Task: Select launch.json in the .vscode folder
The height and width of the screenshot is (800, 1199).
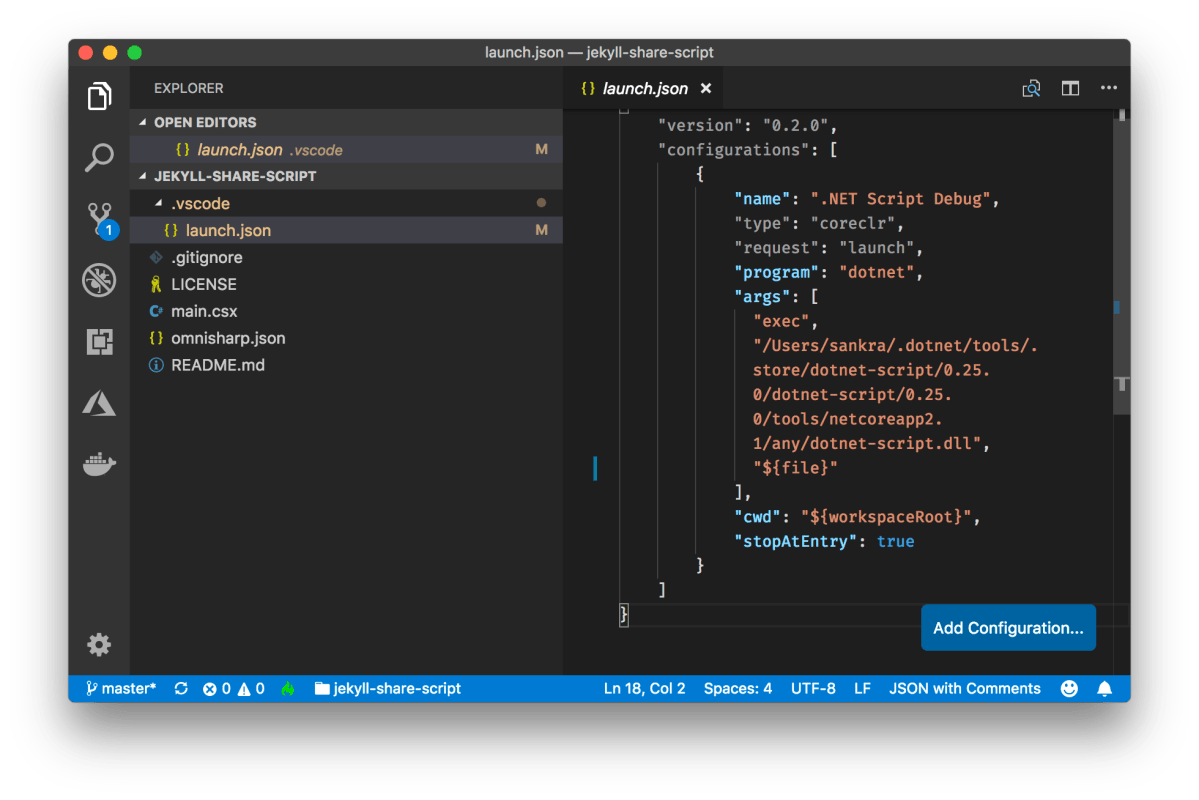Action: pyautogui.click(x=346, y=230)
